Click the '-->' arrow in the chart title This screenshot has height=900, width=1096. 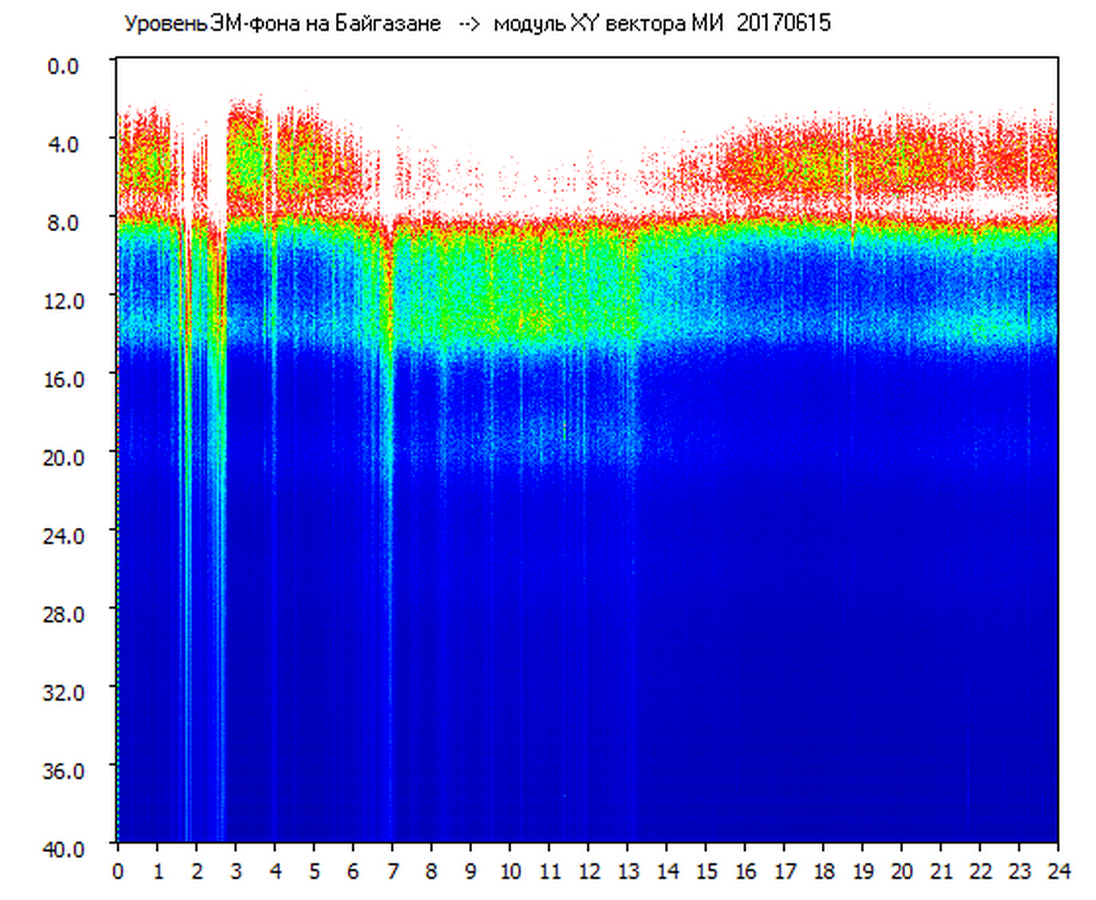[468, 24]
